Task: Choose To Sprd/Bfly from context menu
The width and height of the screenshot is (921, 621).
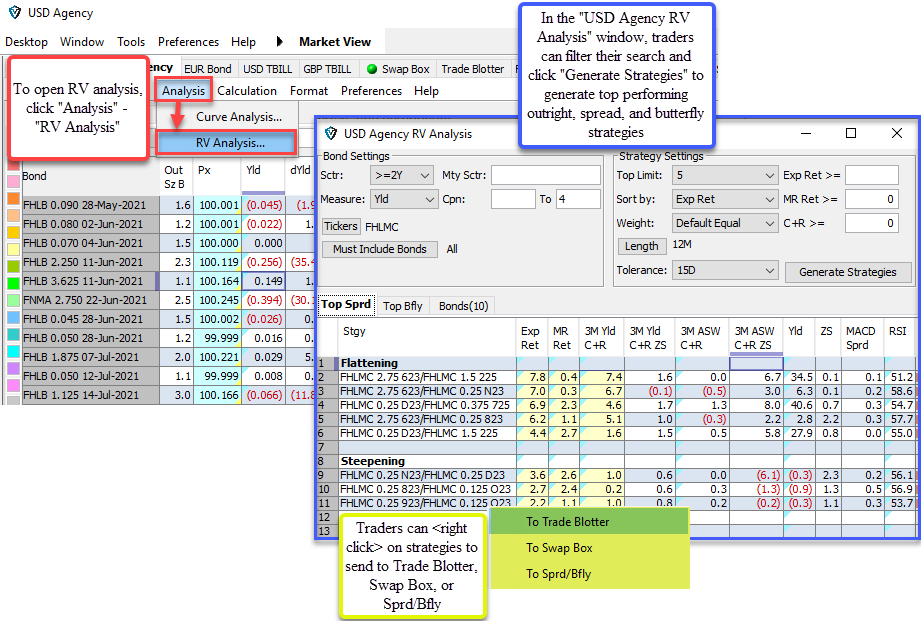Action: 589,574
